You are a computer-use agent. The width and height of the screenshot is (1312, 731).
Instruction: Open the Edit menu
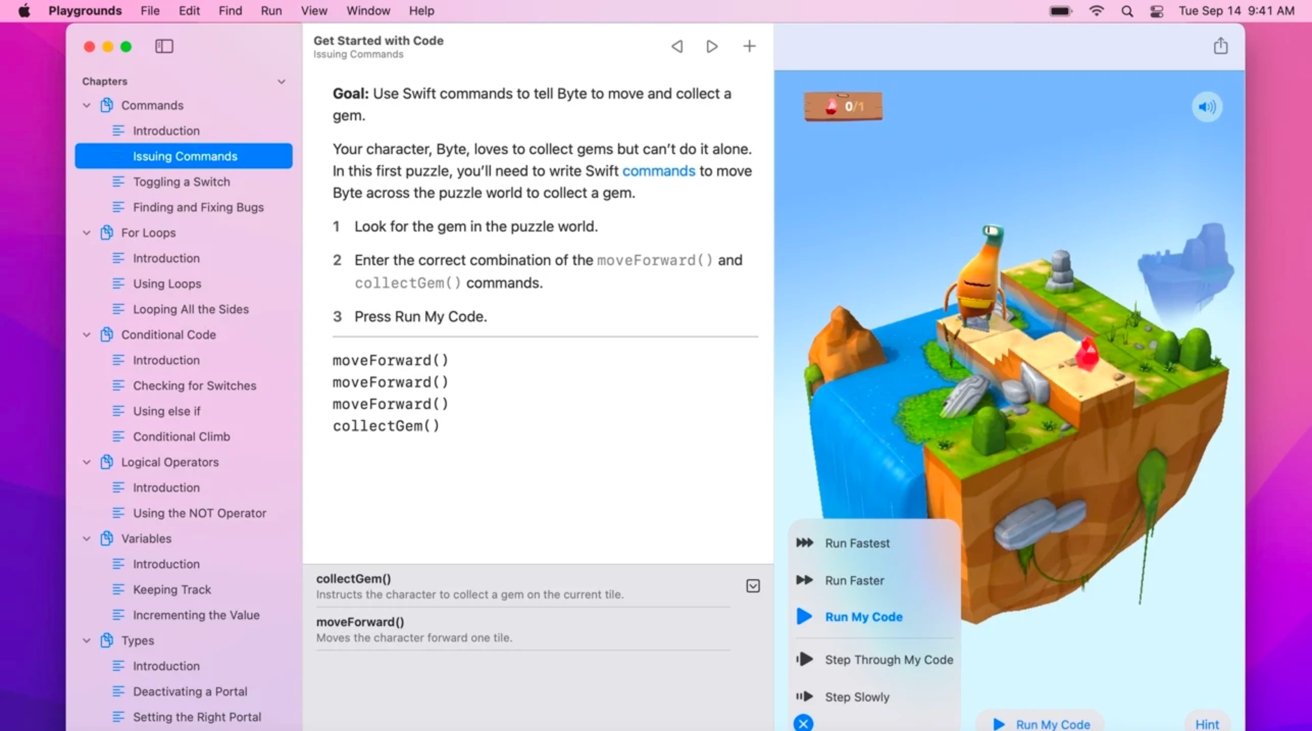click(x=189, y=11)
